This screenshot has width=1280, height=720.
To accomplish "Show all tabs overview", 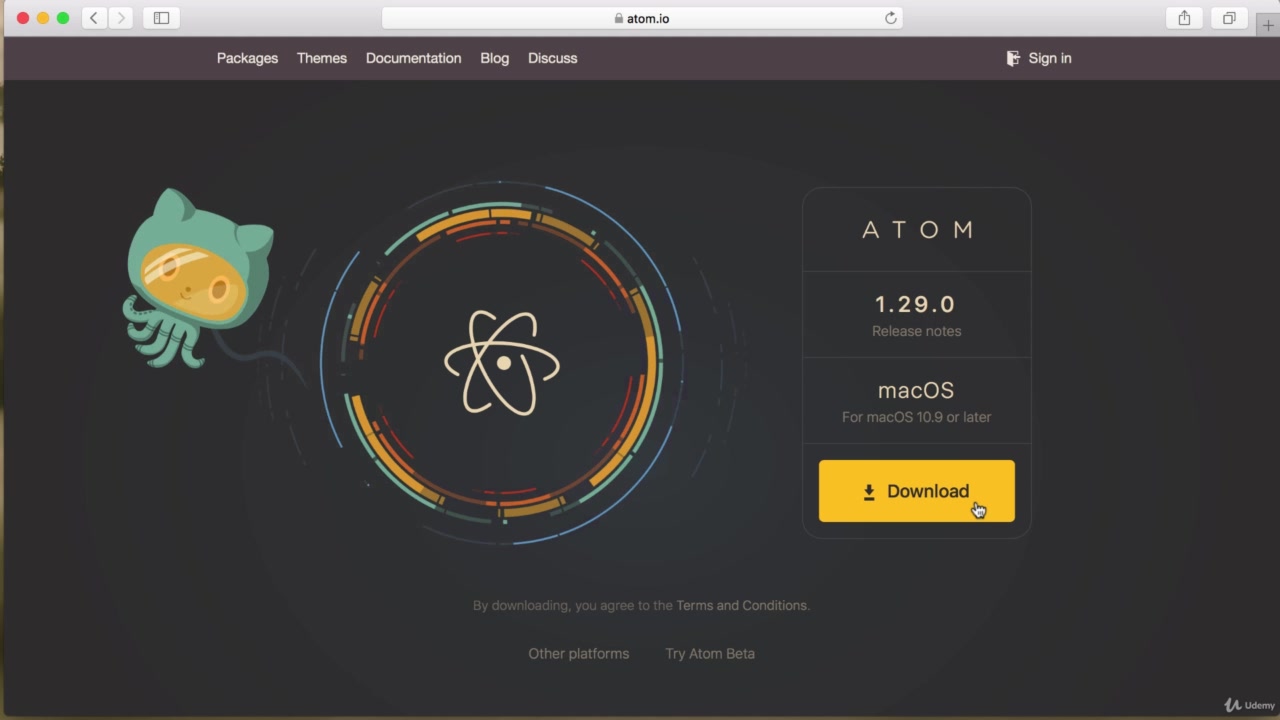I will click(x=1229, y=18).
